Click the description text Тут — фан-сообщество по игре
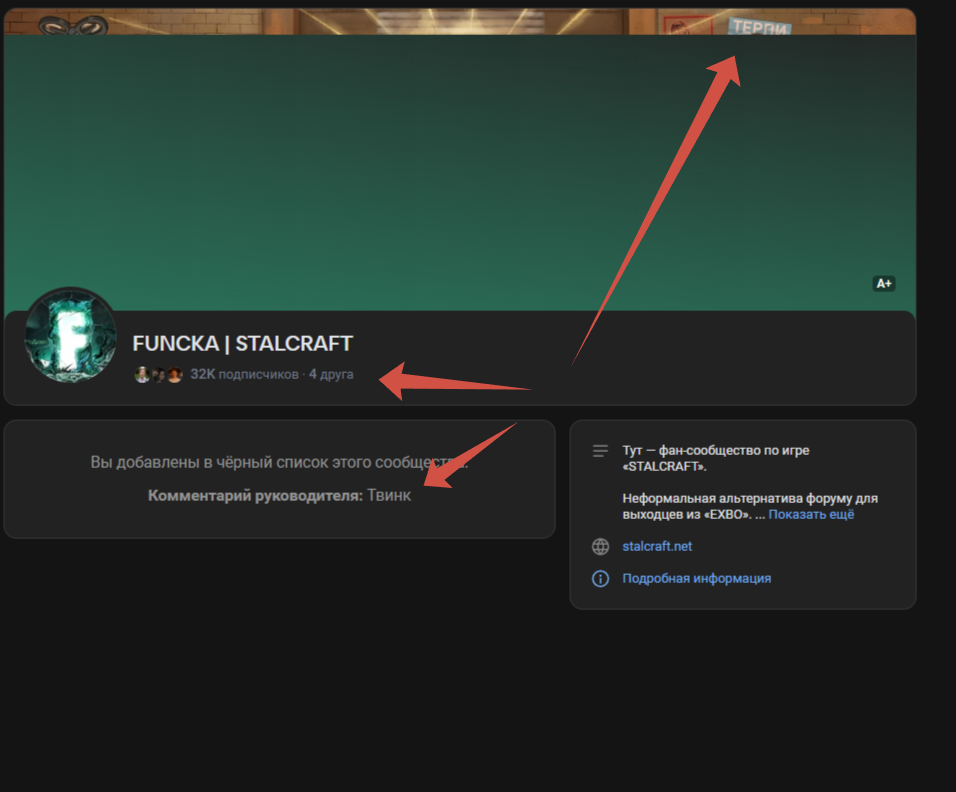This screenshot has height=792, width=956. click(716, 458)
